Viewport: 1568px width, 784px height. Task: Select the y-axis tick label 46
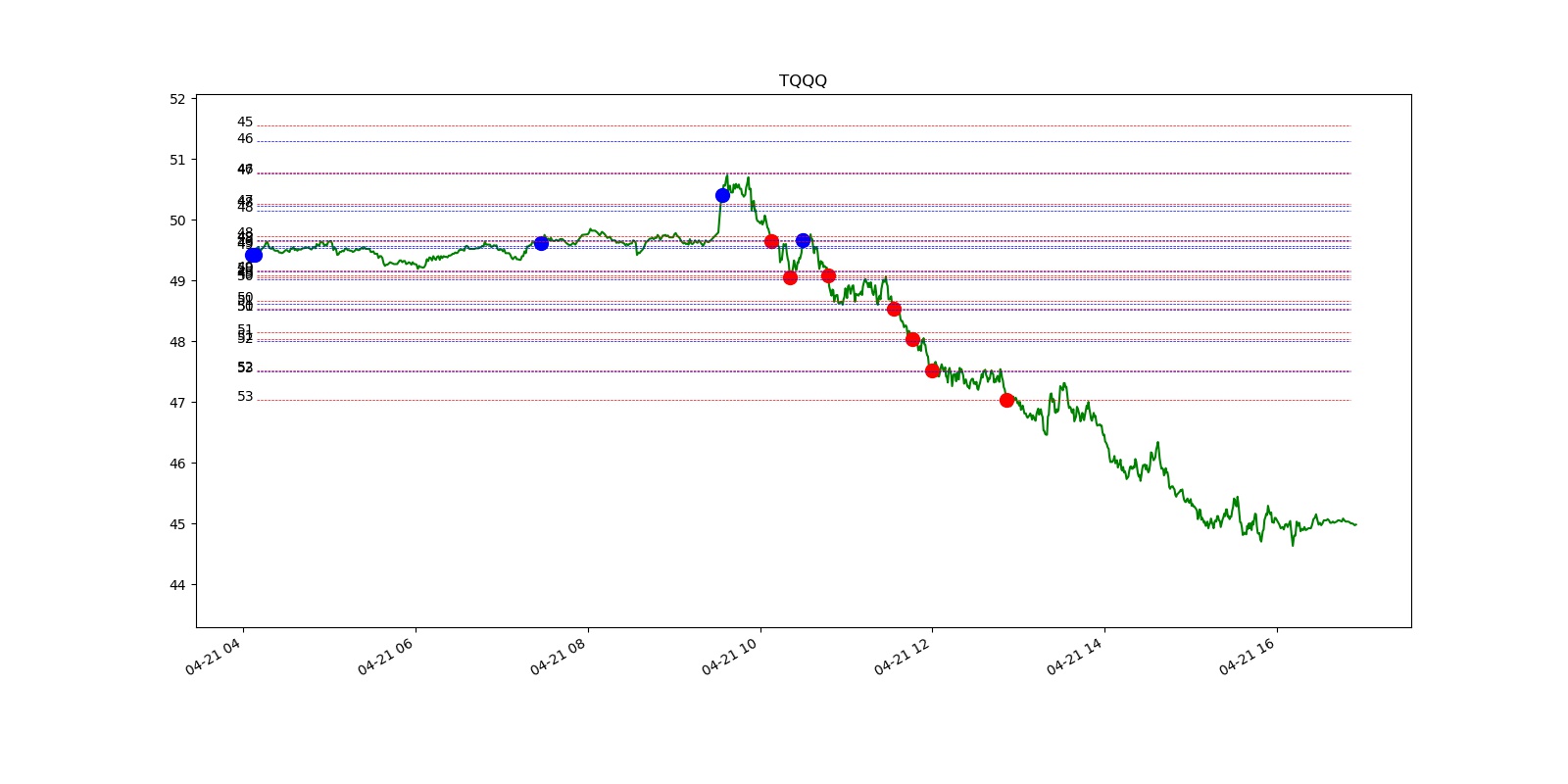pos(177,464)
